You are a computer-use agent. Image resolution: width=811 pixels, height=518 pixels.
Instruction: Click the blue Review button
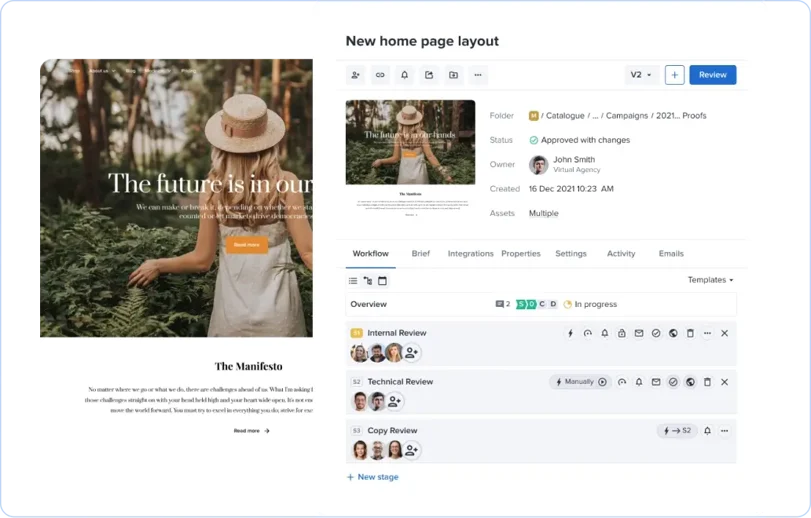pos(712,75)
